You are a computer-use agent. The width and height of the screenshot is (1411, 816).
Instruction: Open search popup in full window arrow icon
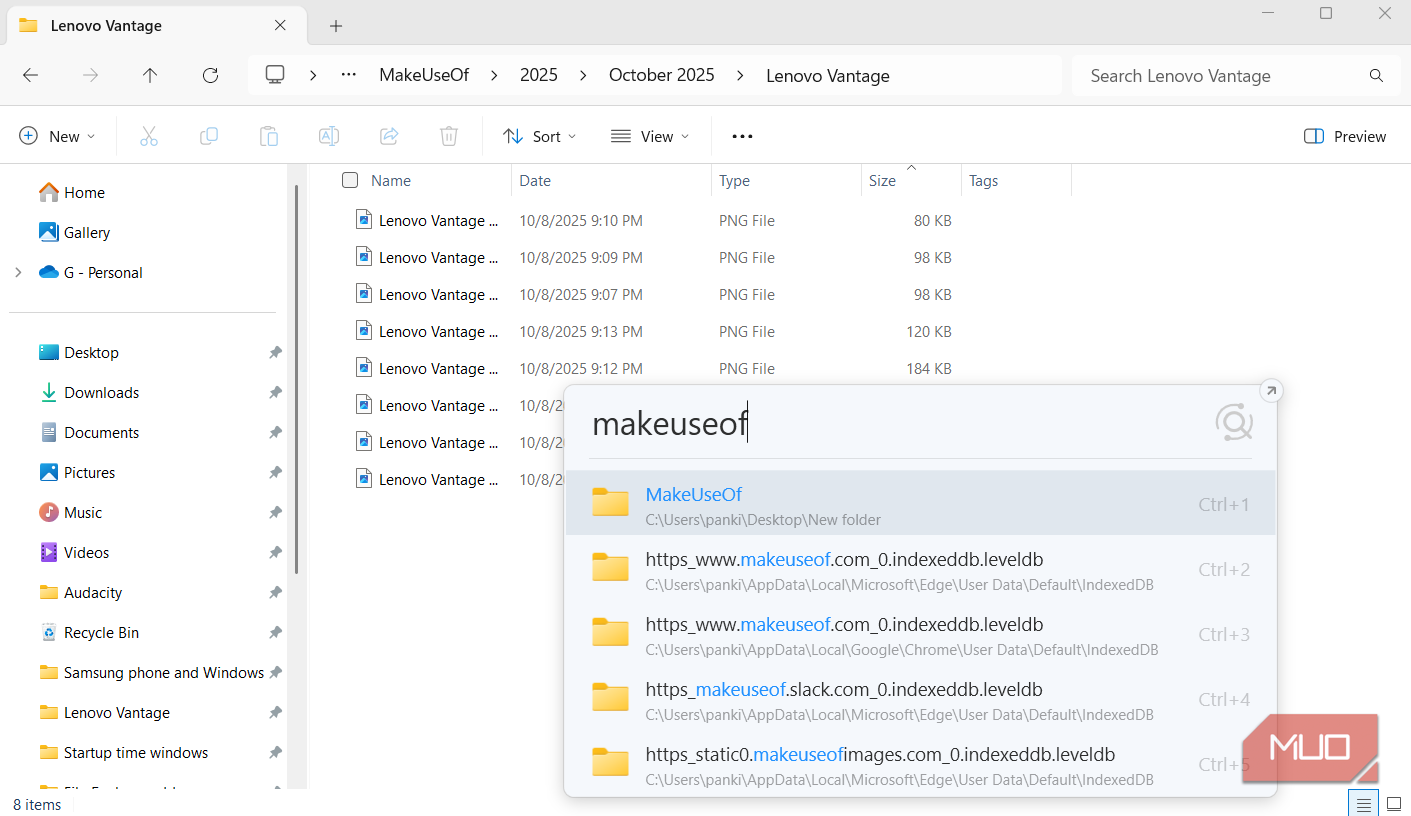pyautogui.click(x=1270, y=391)
